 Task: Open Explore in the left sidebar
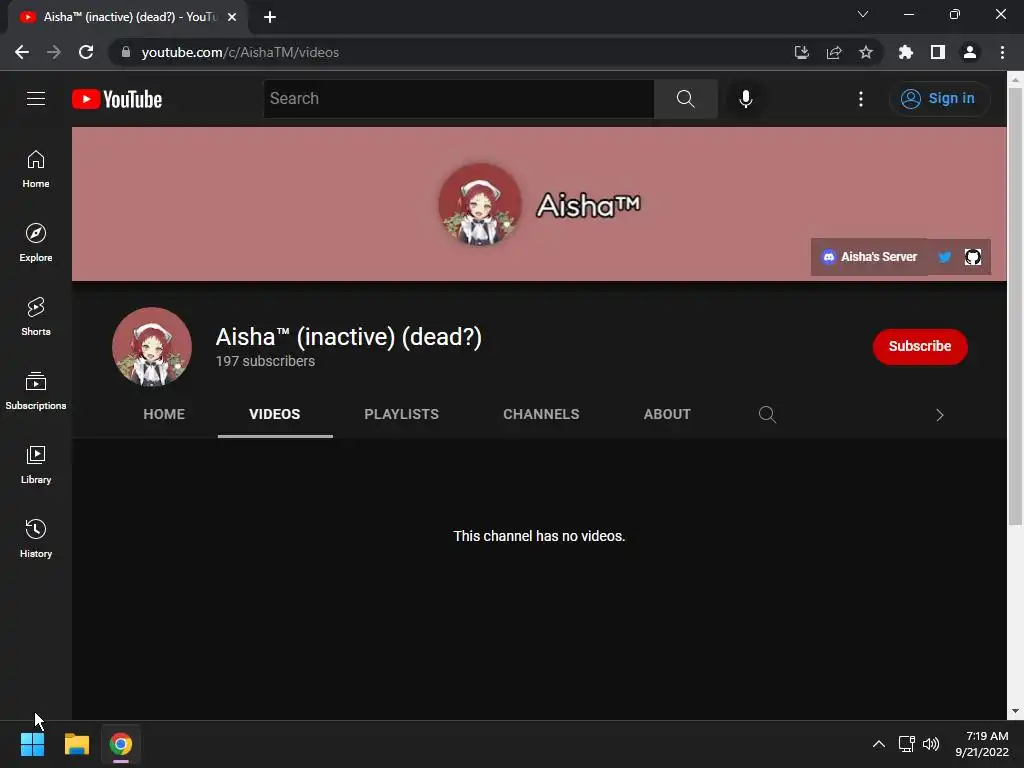[x=36, y=243]
